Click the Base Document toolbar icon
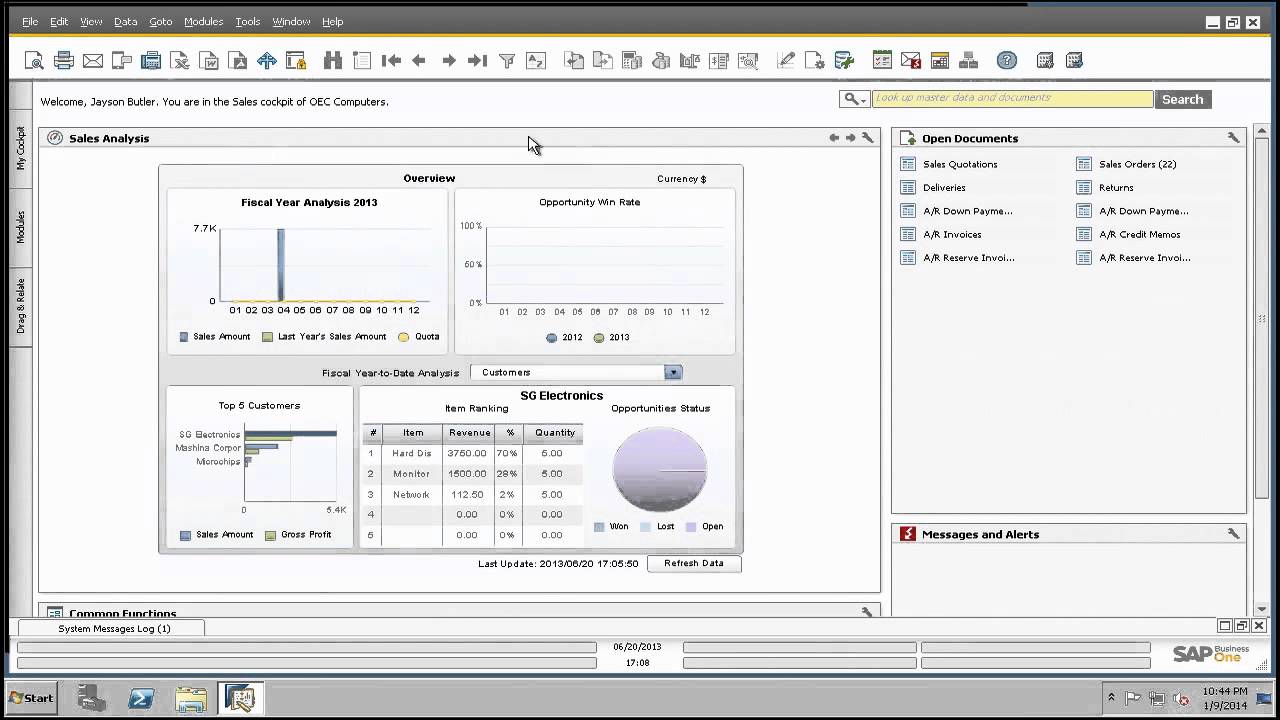Image resolution: width=1280 pixels, height=720 pixels. (574, 61)
